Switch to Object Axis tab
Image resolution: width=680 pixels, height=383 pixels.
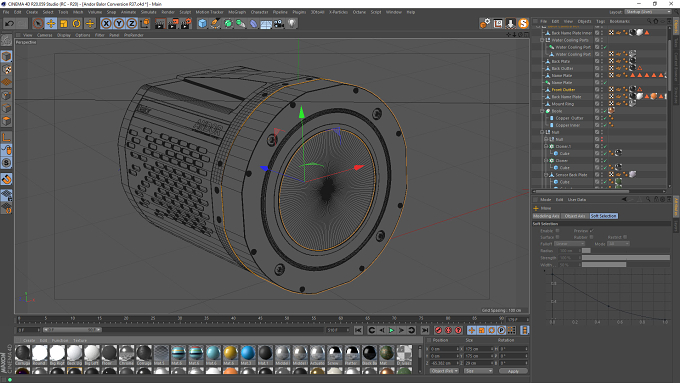pyautogui.click(x=575, y=216)
